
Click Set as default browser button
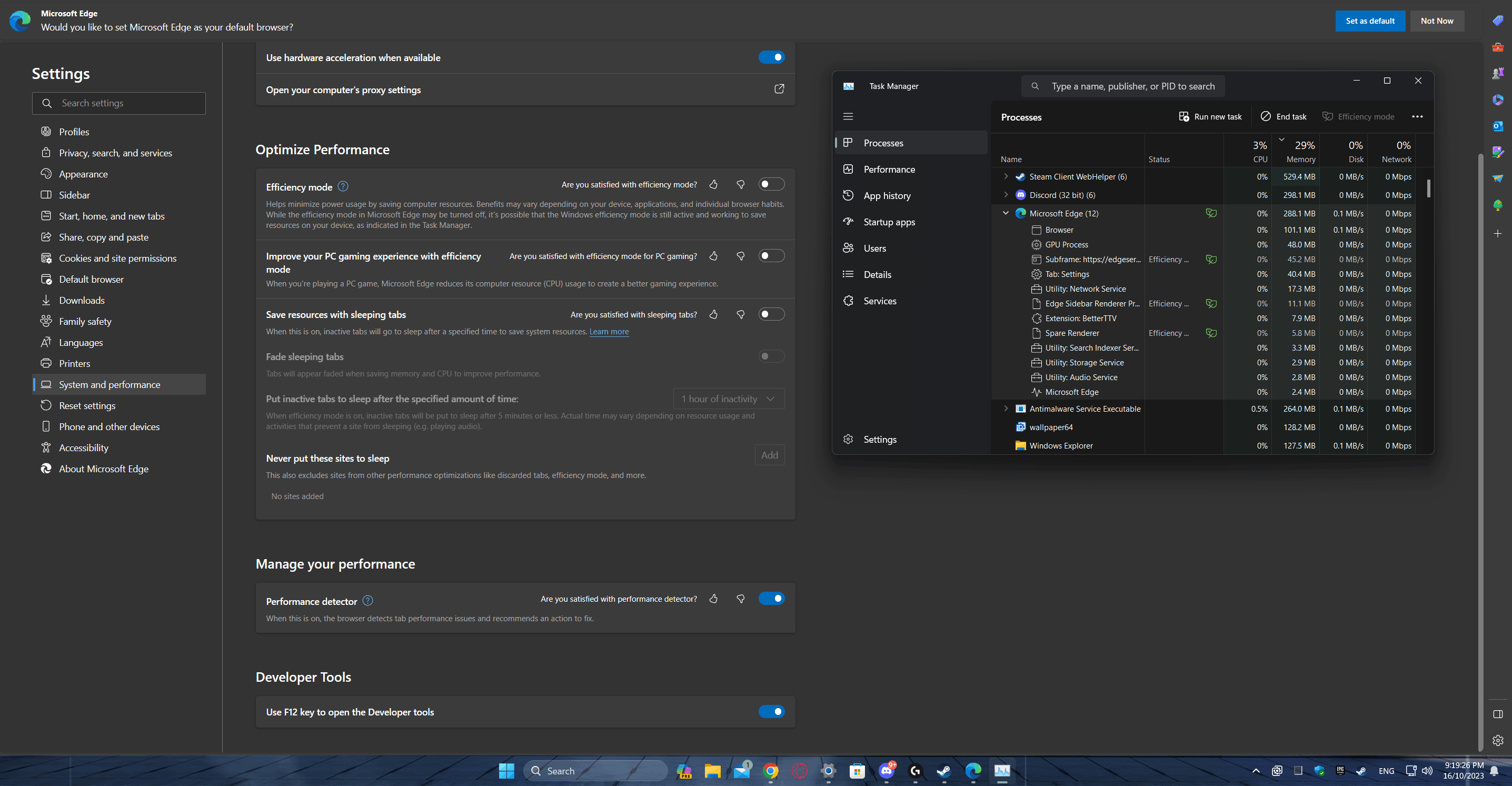click(x=1369, y=21)
